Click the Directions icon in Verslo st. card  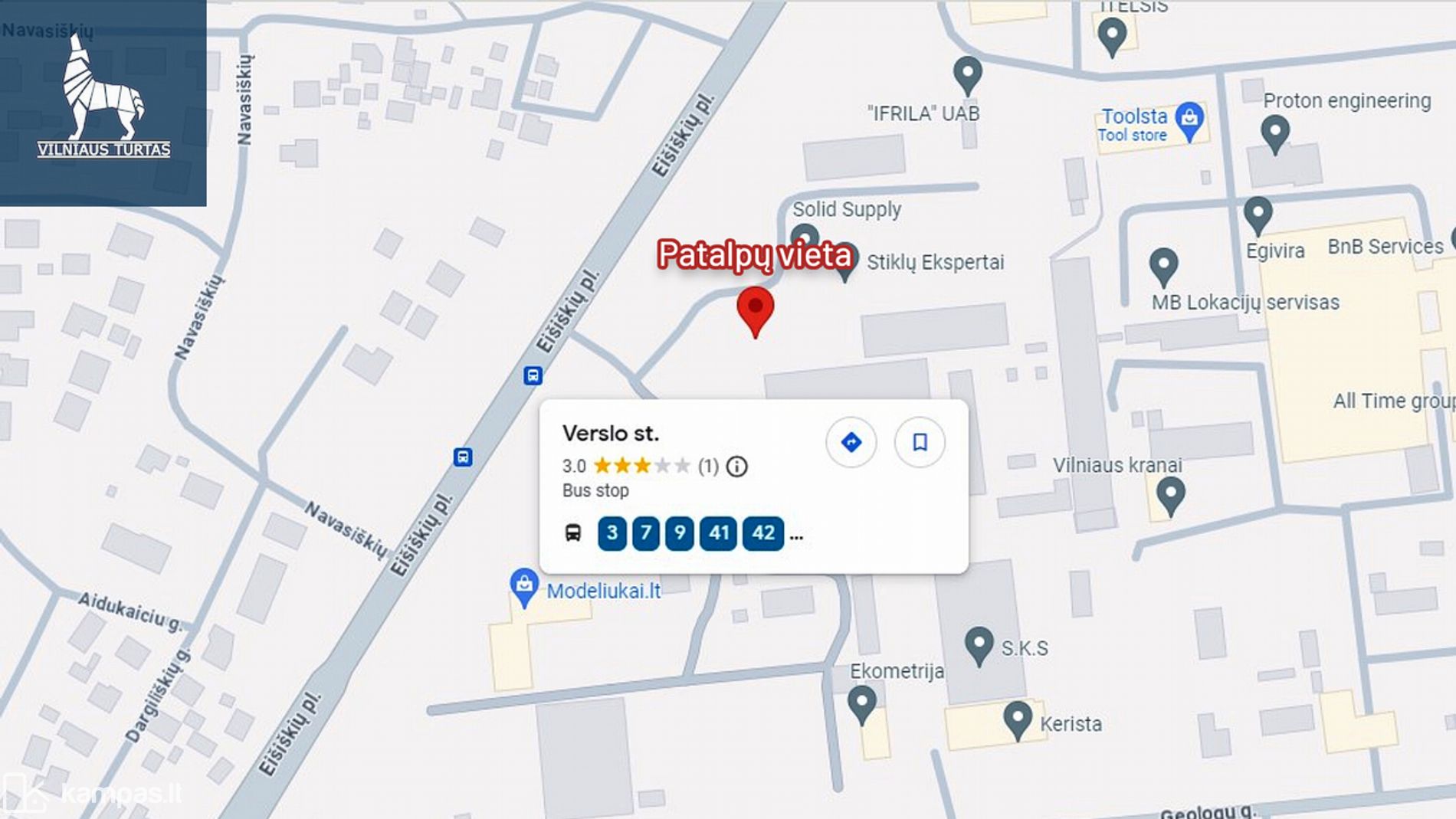coord(851,442)
